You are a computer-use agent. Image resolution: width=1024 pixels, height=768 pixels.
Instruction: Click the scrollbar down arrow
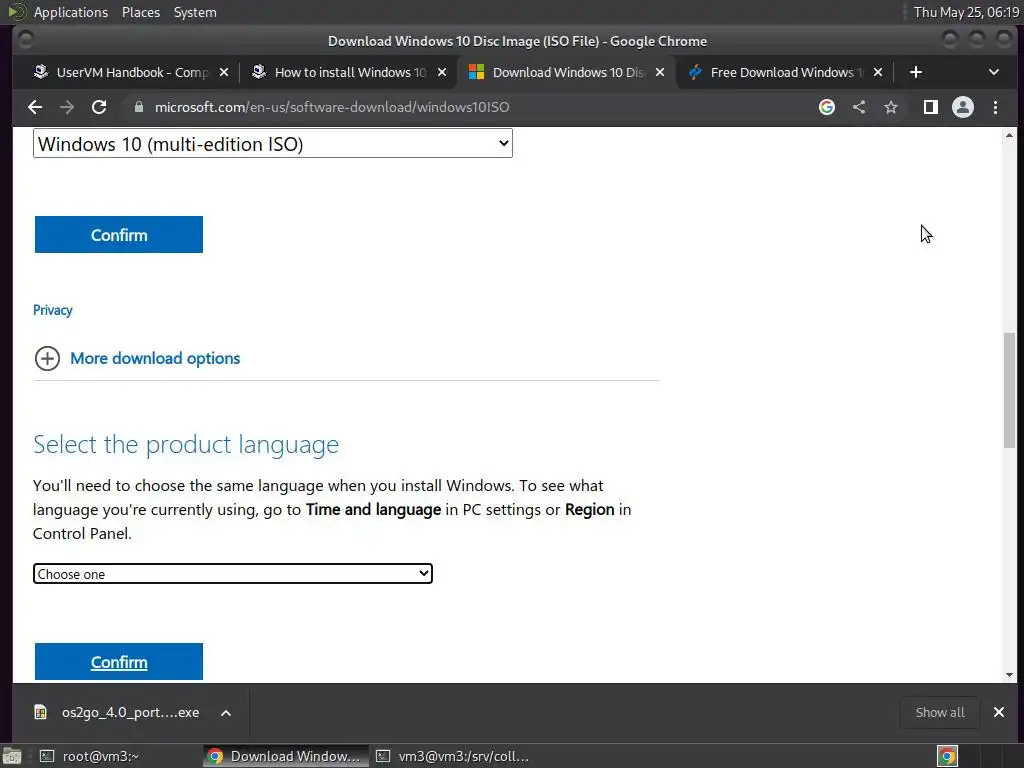(1010, 675)
